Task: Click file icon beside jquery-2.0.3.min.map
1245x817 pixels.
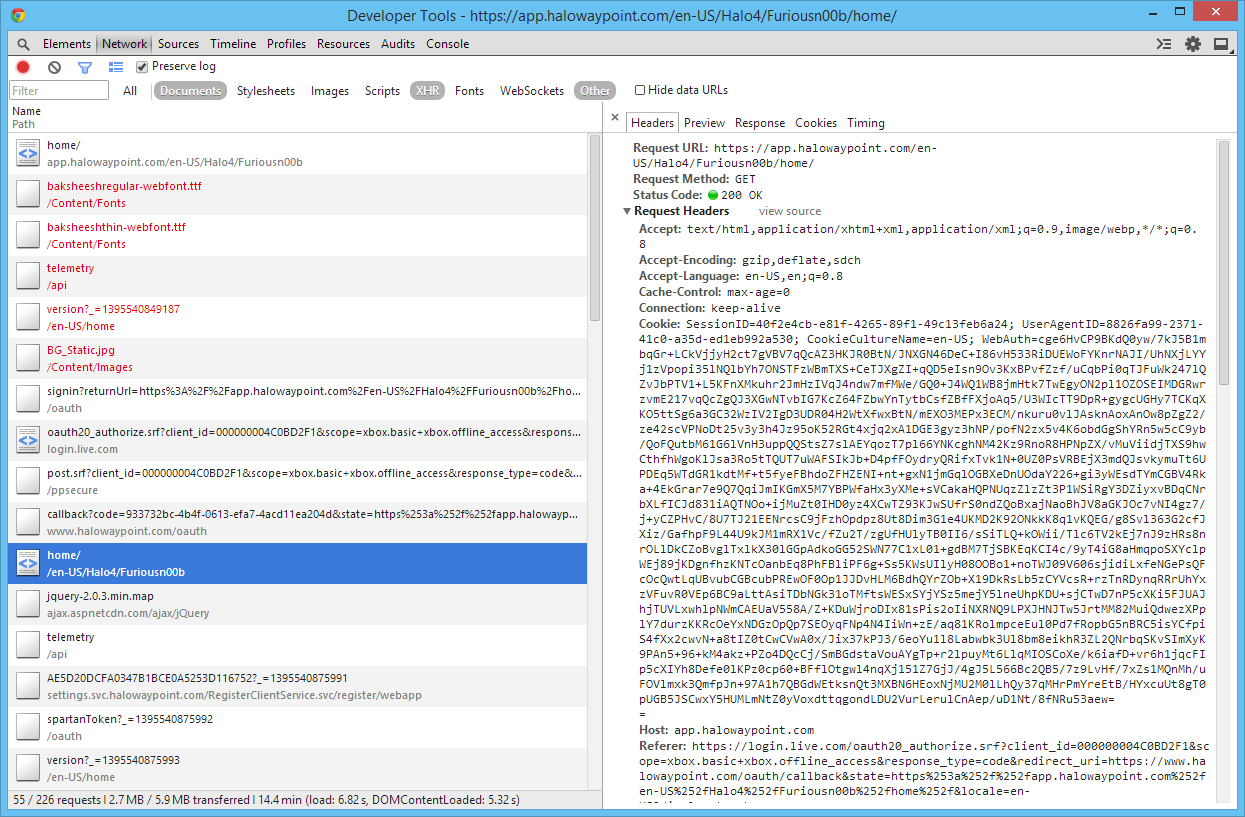Action: pos(28,604)
